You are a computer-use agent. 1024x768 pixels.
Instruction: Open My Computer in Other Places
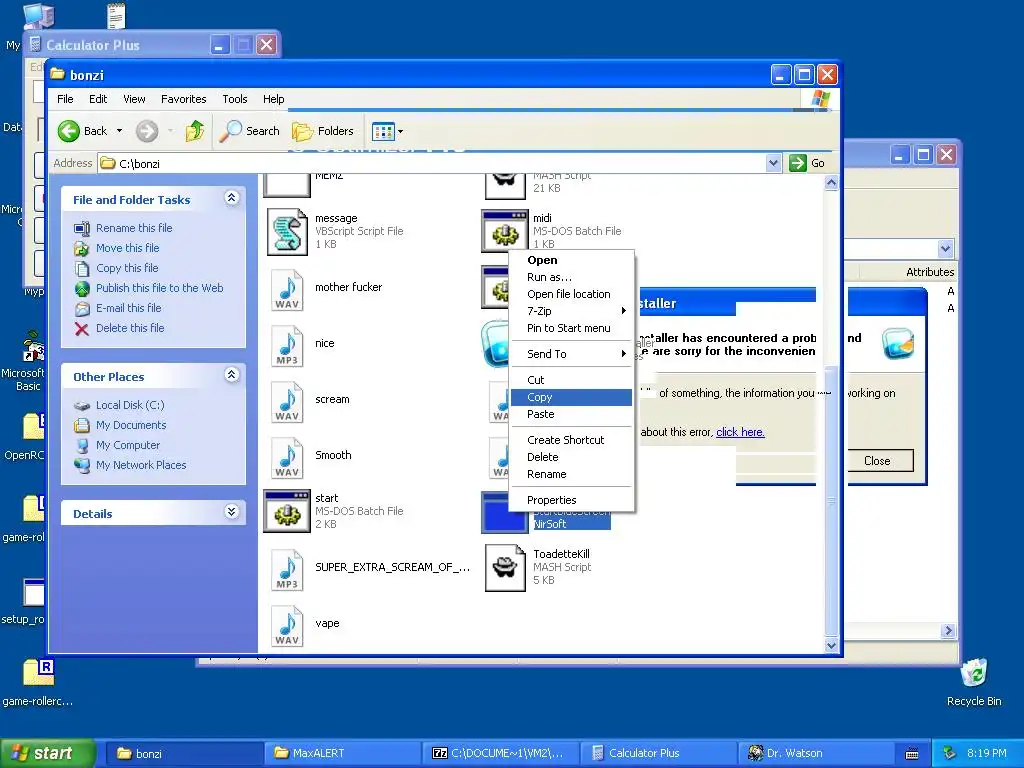point(127,445)
